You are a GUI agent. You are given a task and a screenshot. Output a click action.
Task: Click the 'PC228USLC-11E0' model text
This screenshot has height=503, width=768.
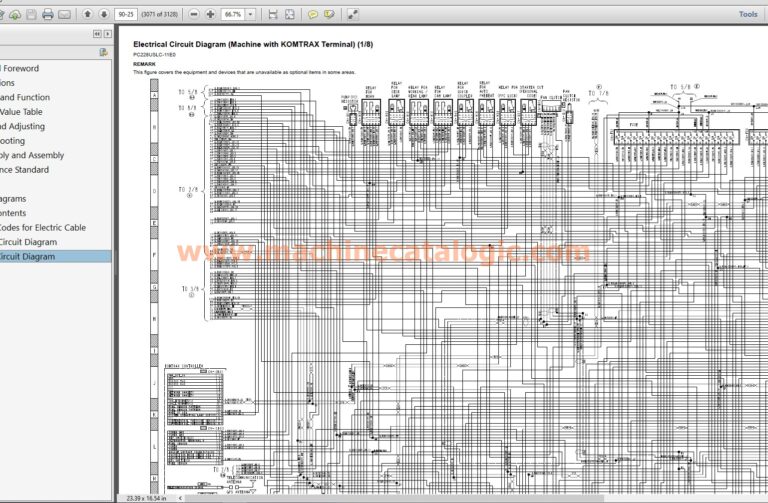coord(154,55)
